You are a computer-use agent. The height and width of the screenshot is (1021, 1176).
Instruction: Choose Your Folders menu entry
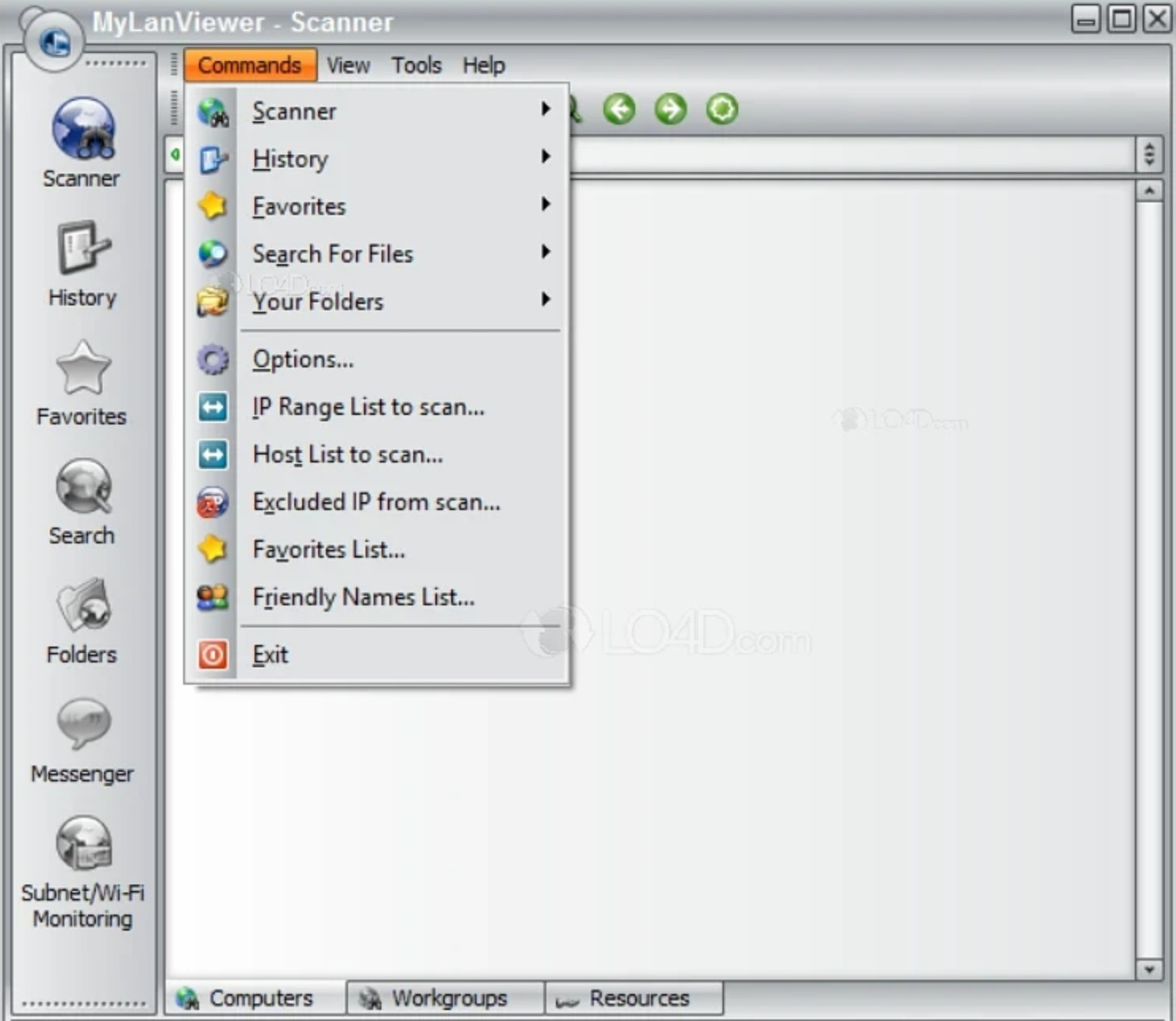pos(377,301)
